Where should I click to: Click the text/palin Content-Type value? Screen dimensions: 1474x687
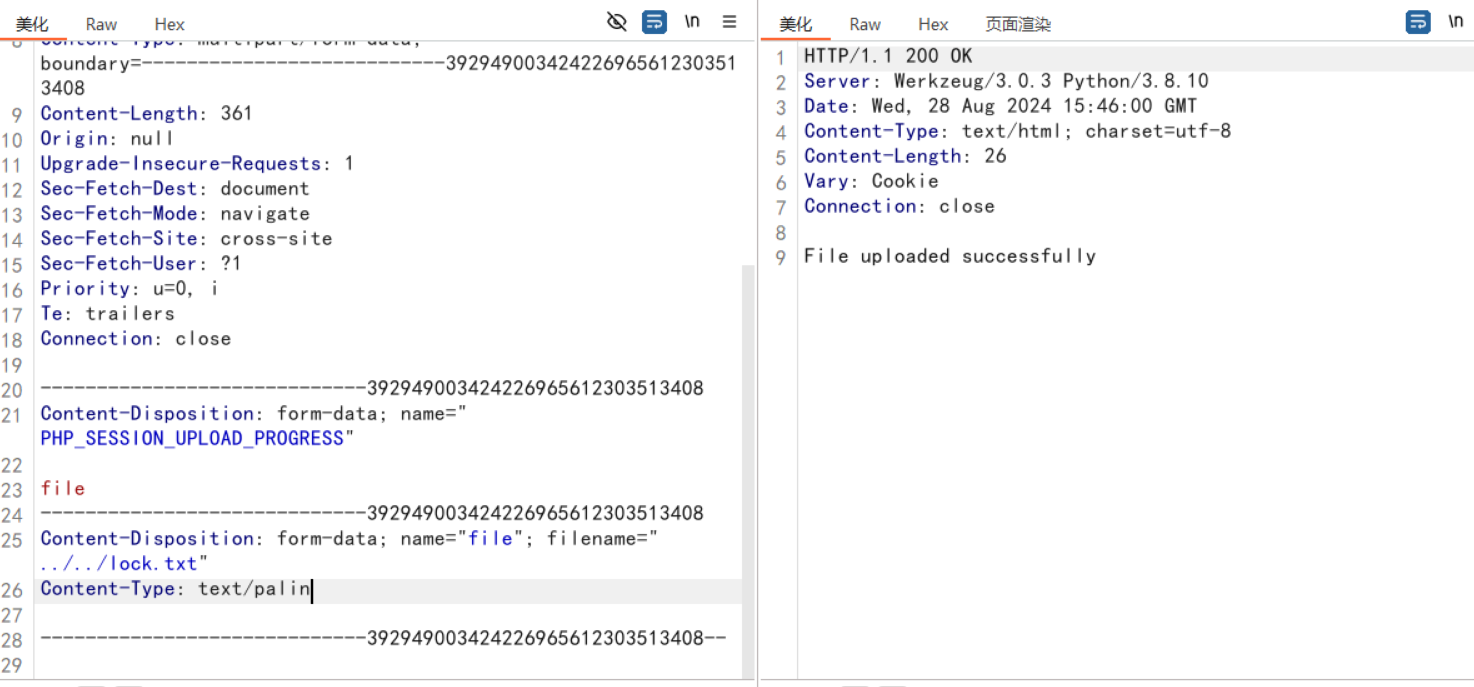pos(254,589)
